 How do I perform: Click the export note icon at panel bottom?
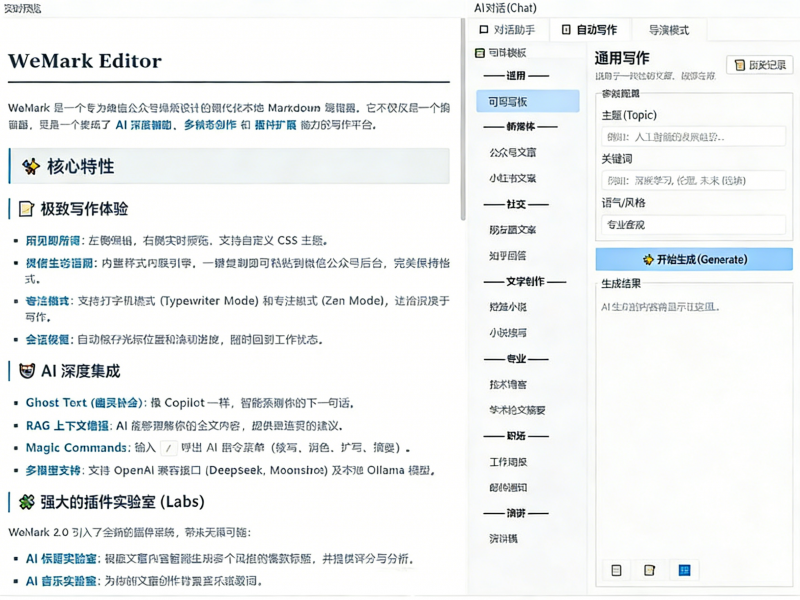click(x=651, y=570)
